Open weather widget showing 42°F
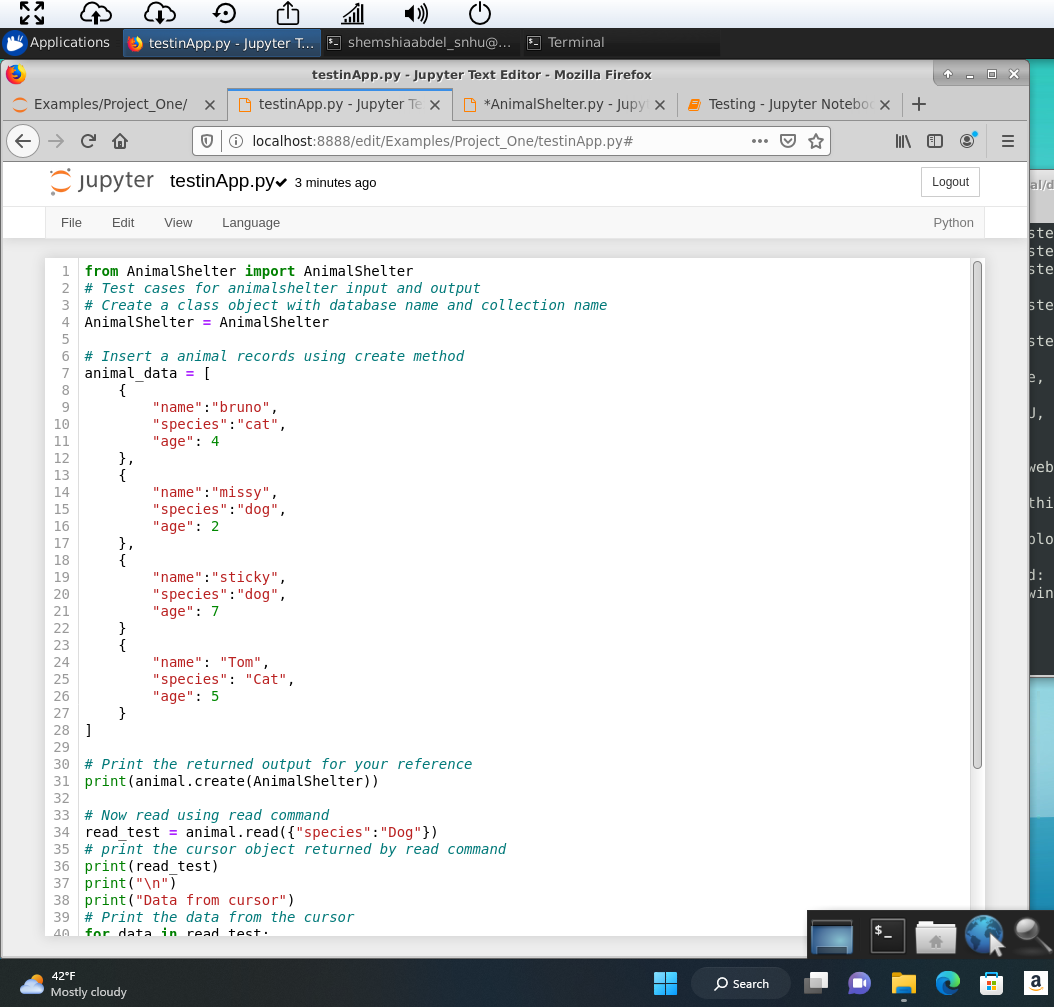This screenshot has width=1054, height=1007. tap(73, 984)
